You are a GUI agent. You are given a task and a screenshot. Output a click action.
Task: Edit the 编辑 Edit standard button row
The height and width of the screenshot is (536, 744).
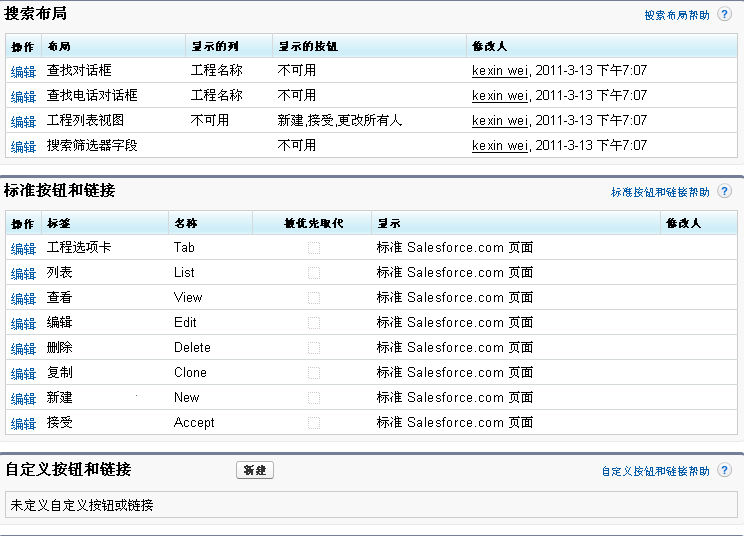coord(23,324)
